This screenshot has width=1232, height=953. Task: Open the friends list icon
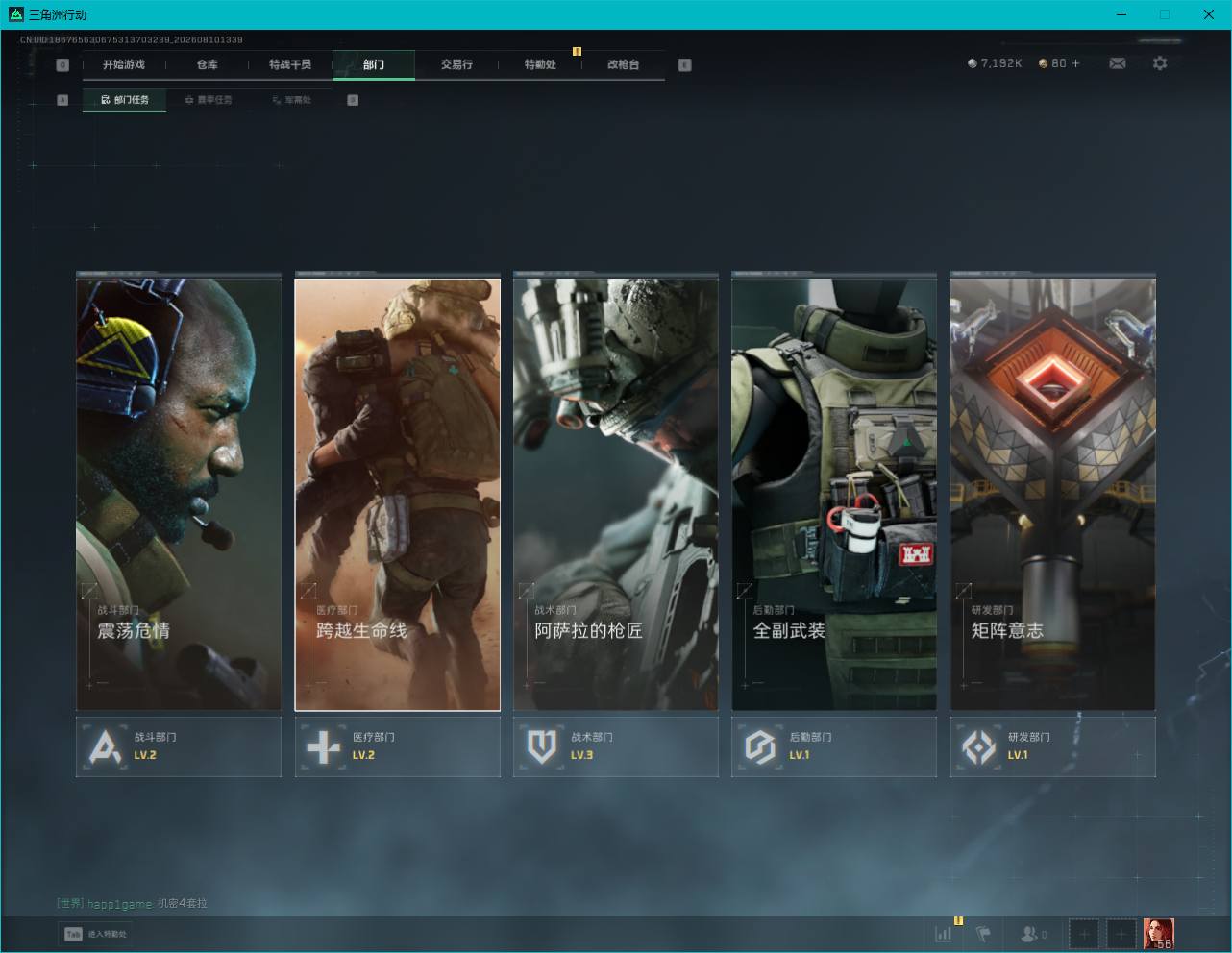(1029, 933)
